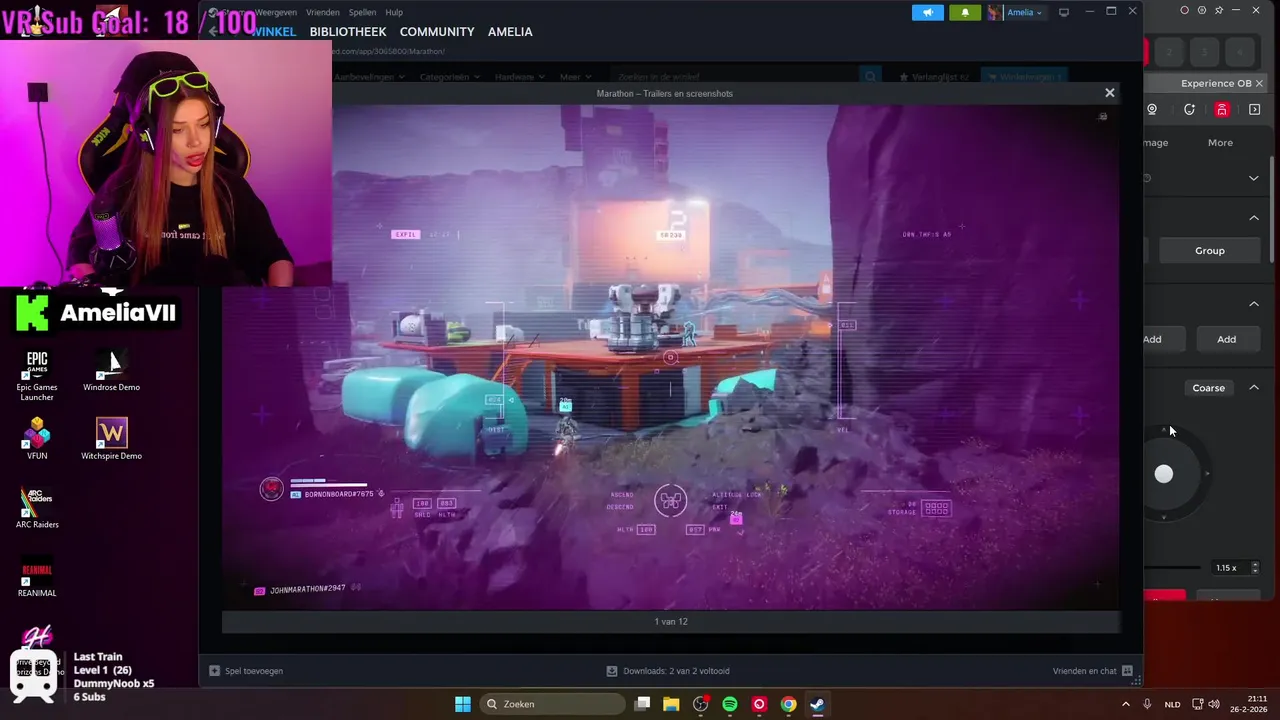The width and height of the screenshot is (1280, 720).
Task: Click the store search magnifier button
Action: point(870,76)
